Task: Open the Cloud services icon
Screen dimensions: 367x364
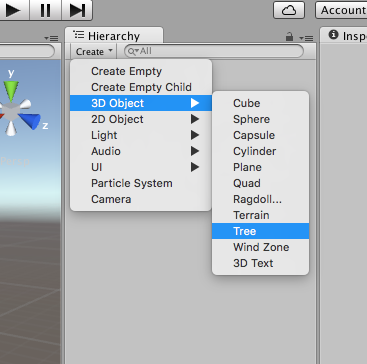Action: 289,10
